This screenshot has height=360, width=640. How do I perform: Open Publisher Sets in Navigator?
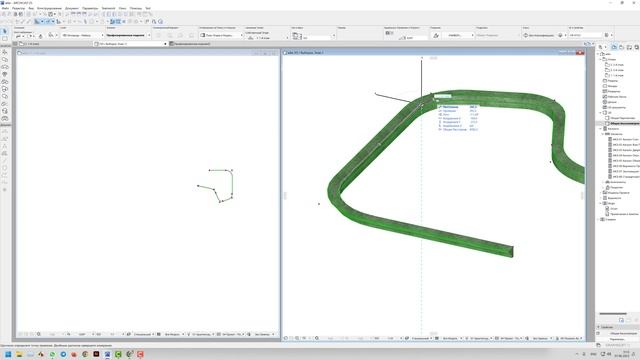click(x=636, y=47)
